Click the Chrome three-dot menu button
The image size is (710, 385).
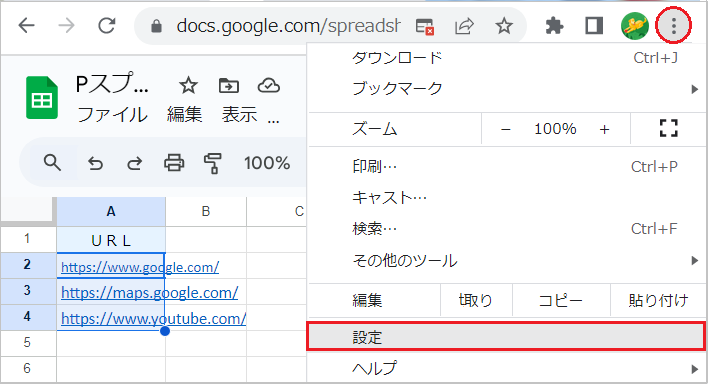673,26
